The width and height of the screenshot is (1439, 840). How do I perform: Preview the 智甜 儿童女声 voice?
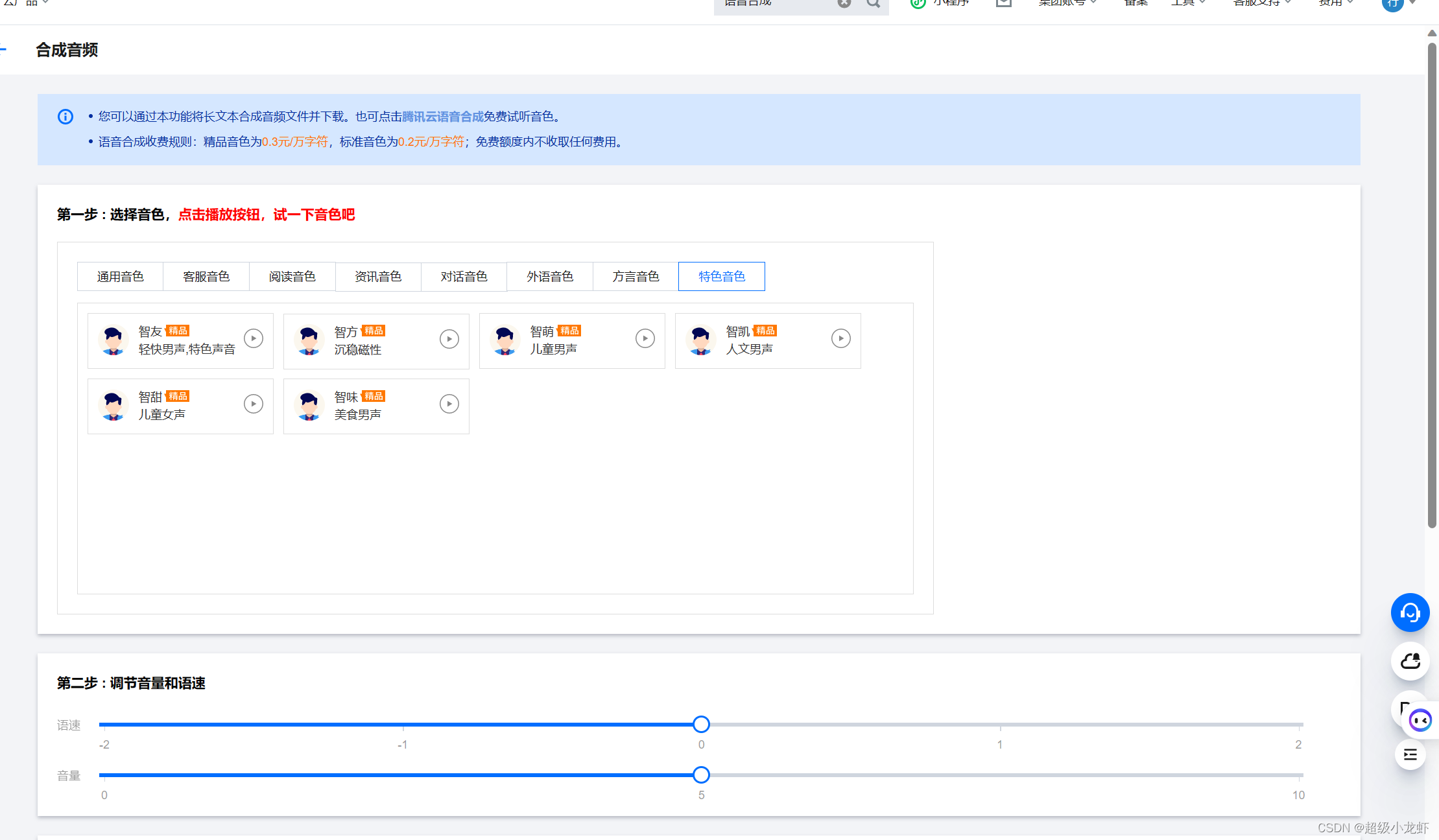coord(254,404)
